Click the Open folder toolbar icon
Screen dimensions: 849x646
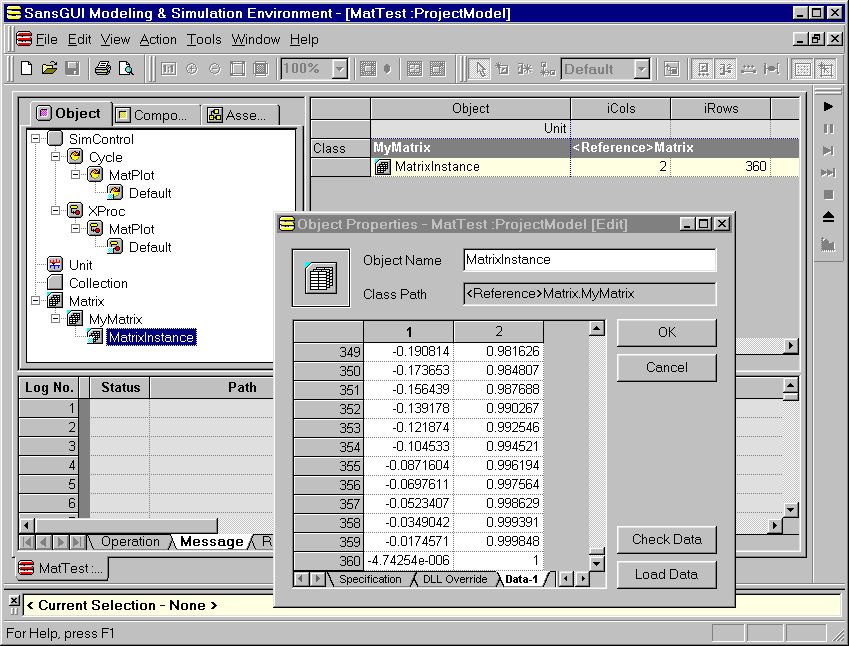pos(49,69)
